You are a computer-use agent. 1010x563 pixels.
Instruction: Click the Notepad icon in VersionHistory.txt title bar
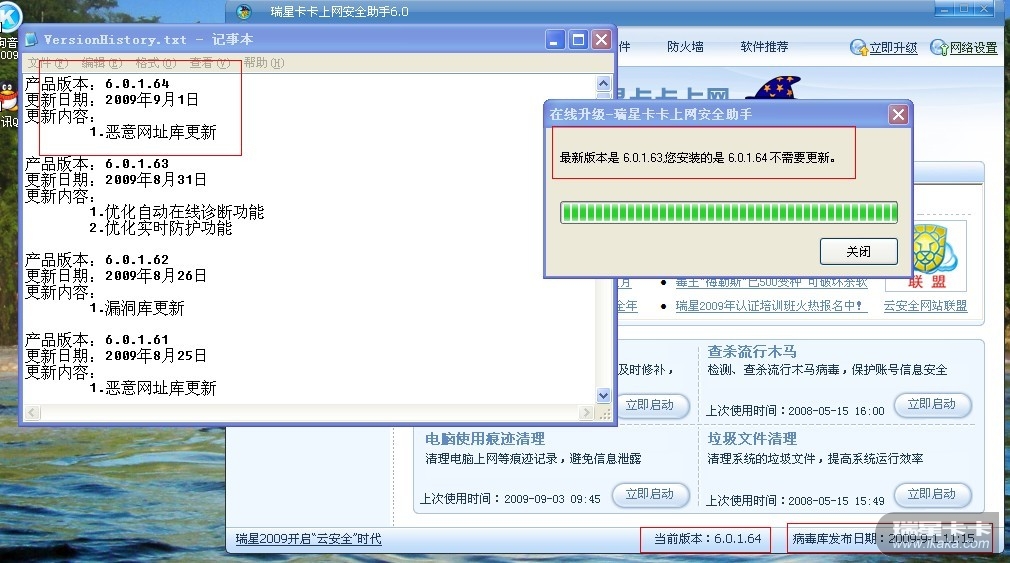[x=31, y=40]
